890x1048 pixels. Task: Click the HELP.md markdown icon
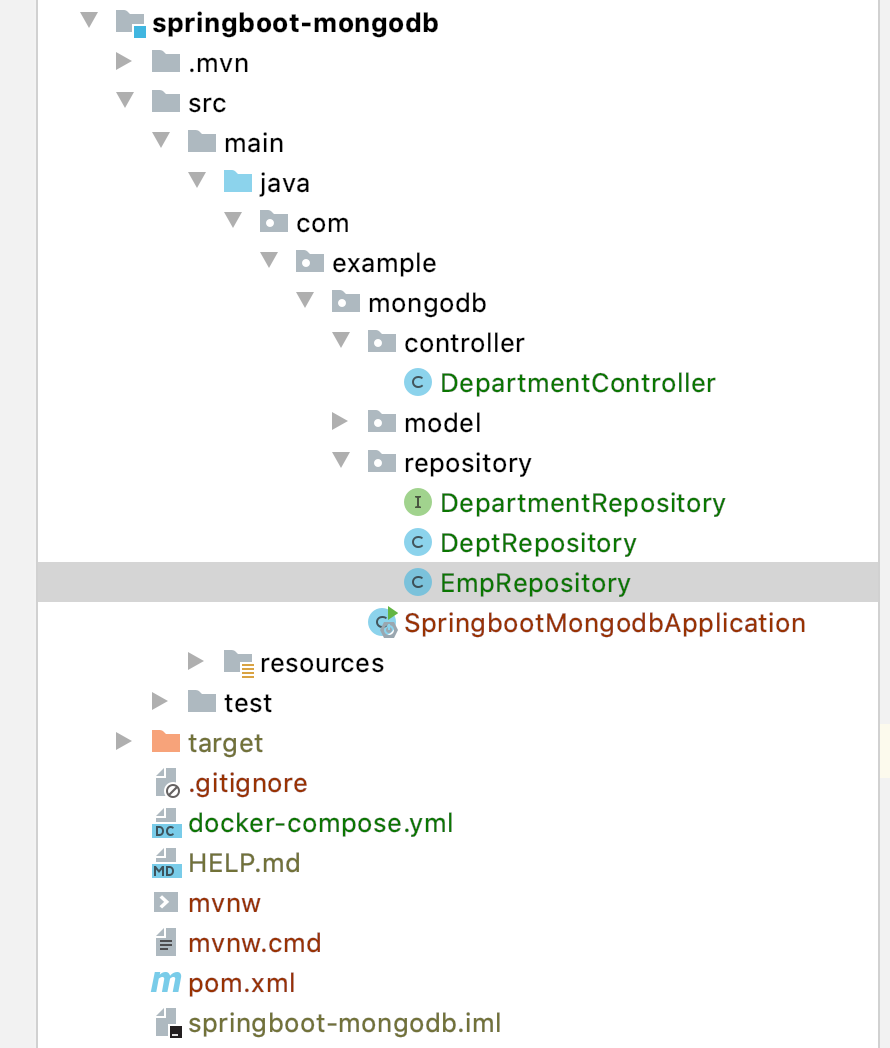click(165, 863)
